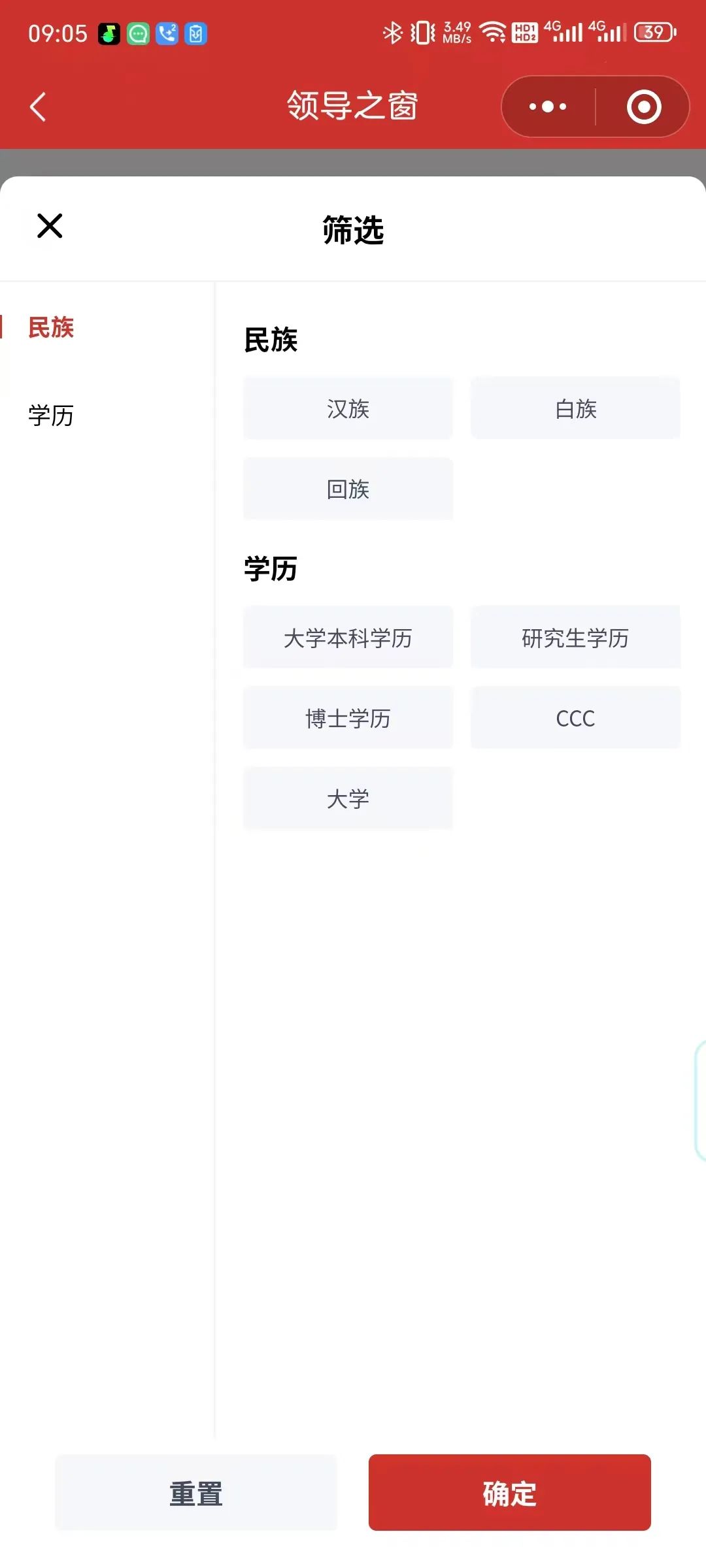The width and height of the screenshot is (706, 1568).
Task: Confirm filters with the 确定 button
Action: 509,1494
